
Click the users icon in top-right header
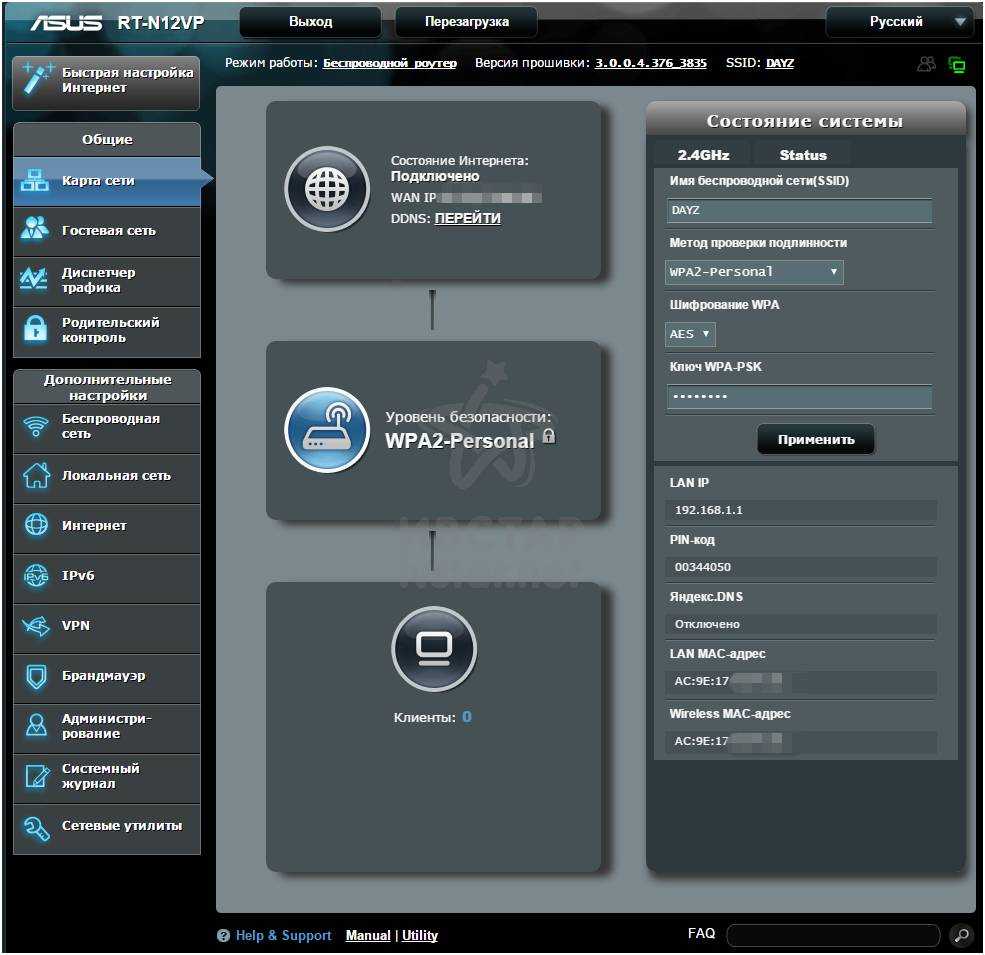(x=927, y=64)
